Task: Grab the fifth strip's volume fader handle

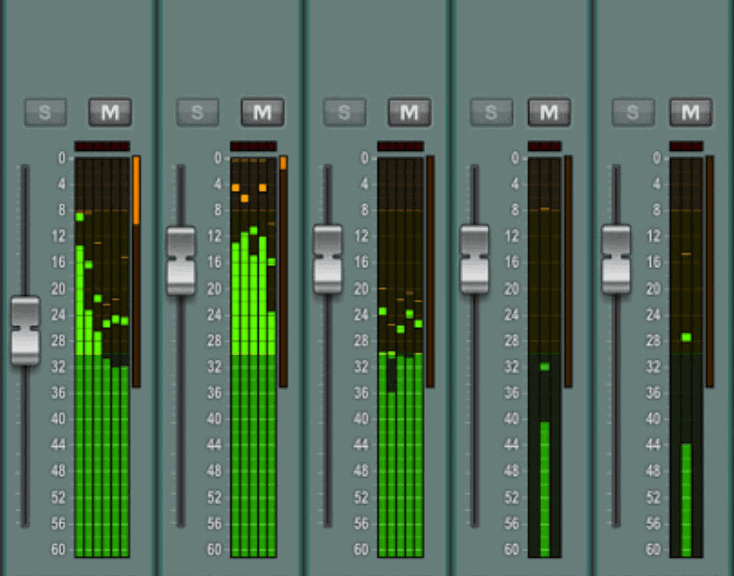Action: (616, 259)
